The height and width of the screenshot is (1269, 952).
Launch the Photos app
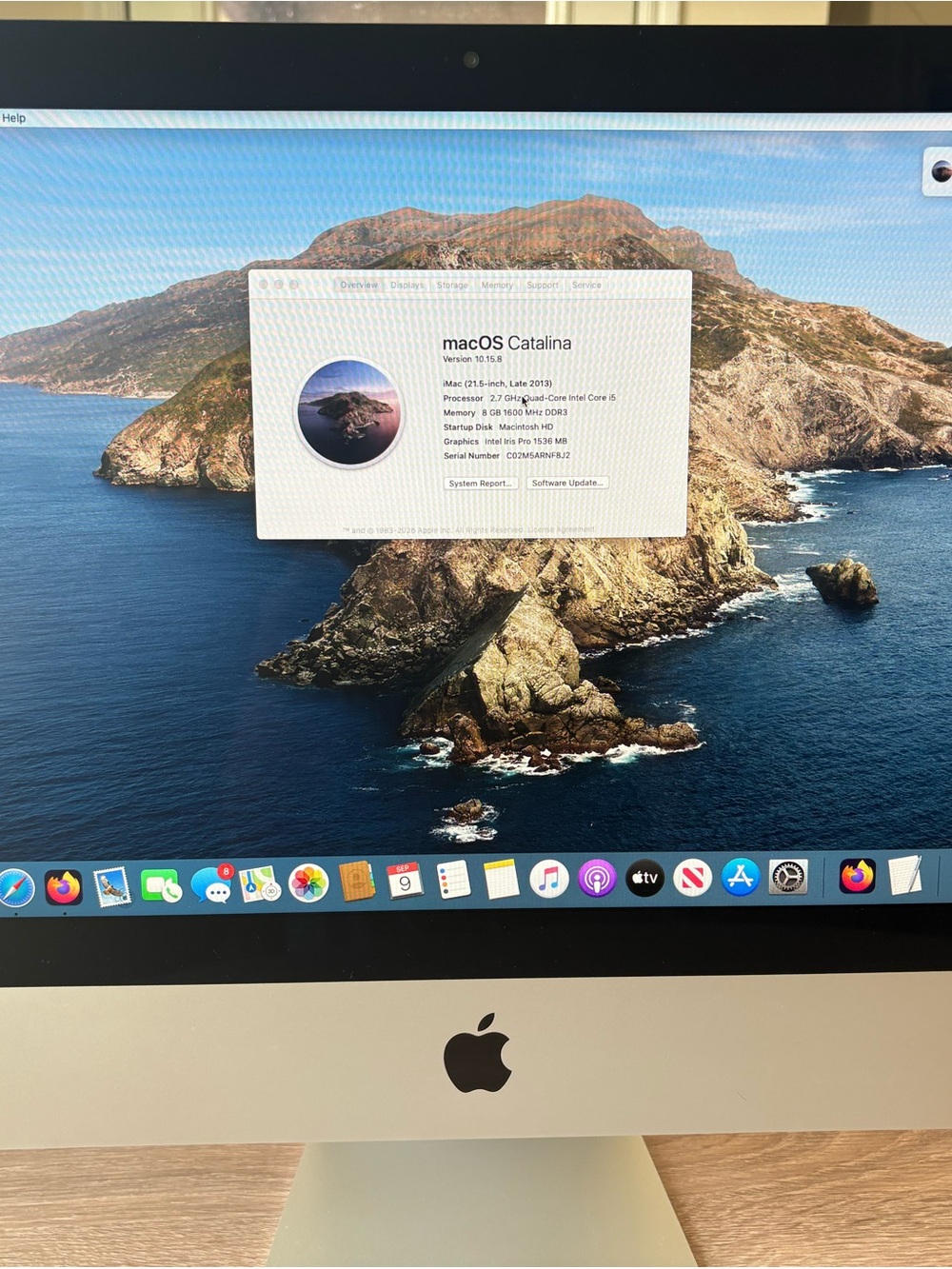pyautogui.click(x=308, y=883)
